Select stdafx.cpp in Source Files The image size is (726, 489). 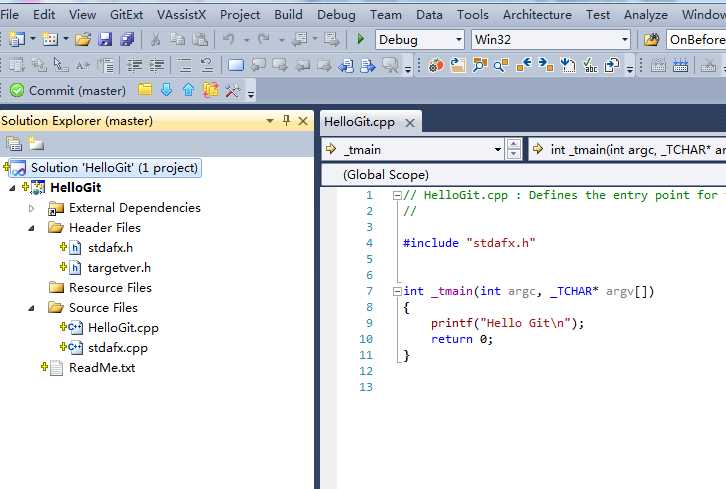pos(118,348)
